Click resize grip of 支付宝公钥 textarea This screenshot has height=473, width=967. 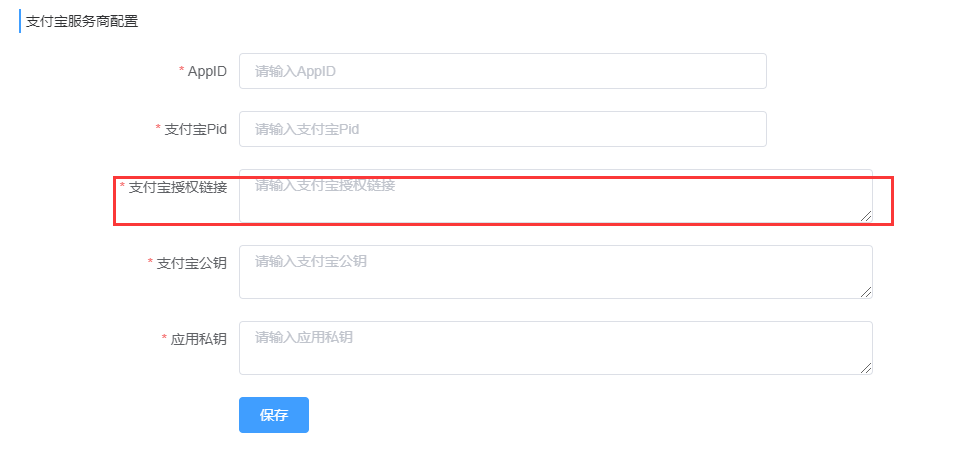(865, 291)
